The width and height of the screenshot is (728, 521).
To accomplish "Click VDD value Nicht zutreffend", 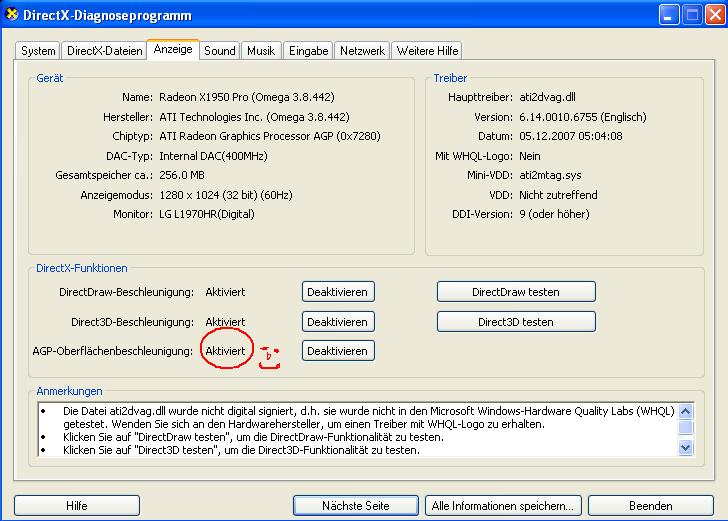I will point(558,195).
